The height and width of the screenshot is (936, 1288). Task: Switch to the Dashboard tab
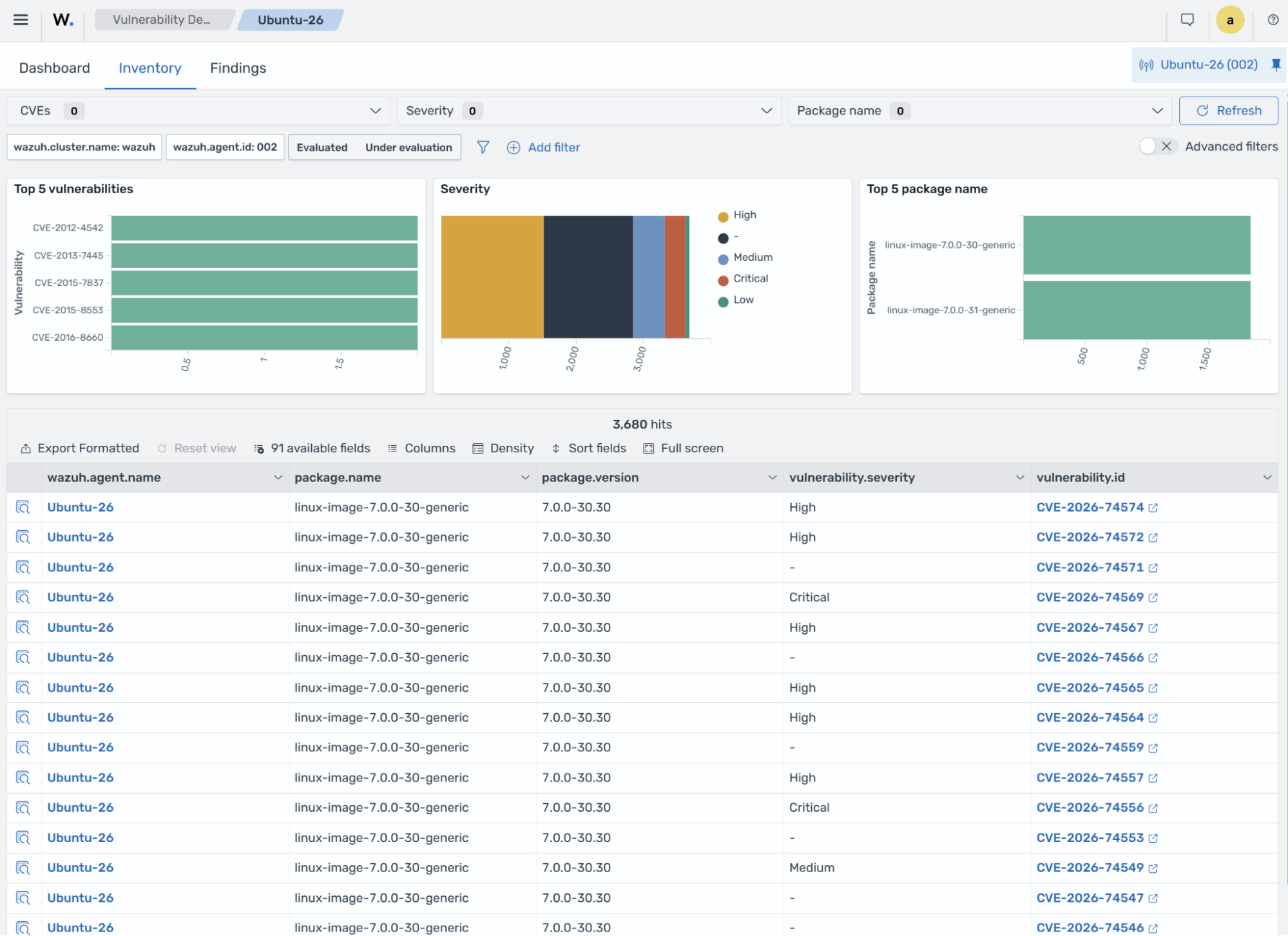(55, 68)
